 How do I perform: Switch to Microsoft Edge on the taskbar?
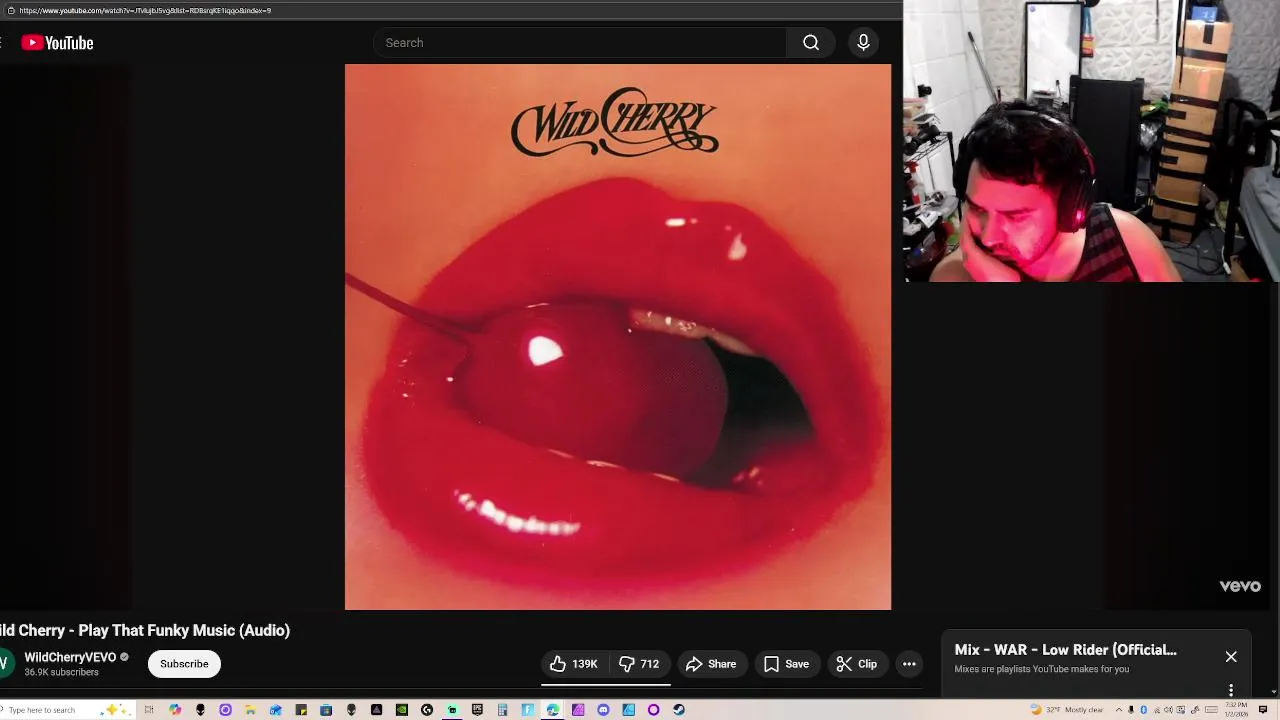[552, 710]
